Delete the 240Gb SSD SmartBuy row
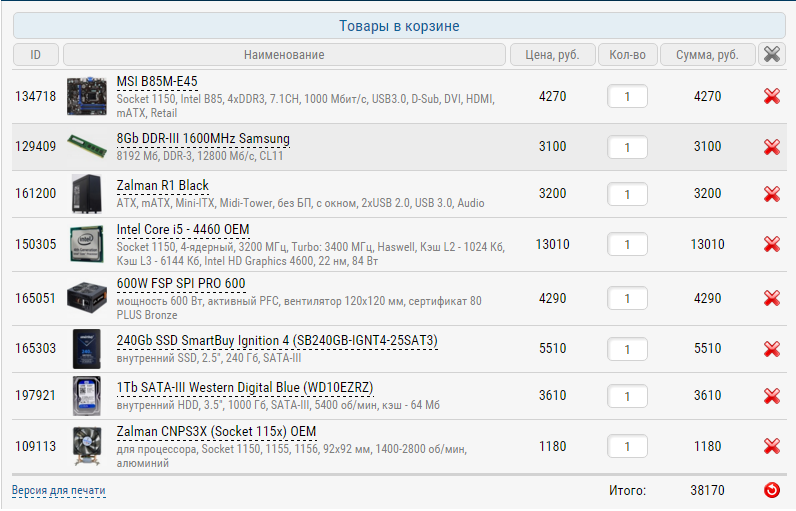The width and height of the screenshot is (796, 511). coord(772,349)
